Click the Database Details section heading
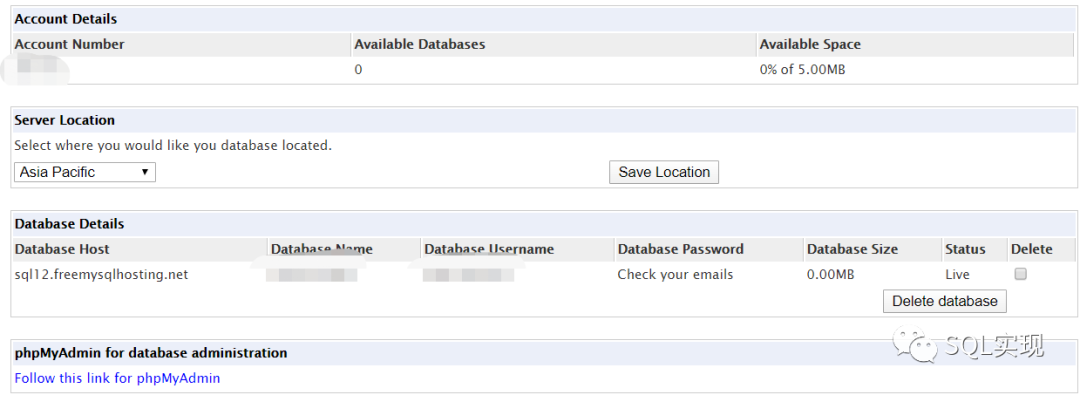1080x395 pixels. coord(70,224)
